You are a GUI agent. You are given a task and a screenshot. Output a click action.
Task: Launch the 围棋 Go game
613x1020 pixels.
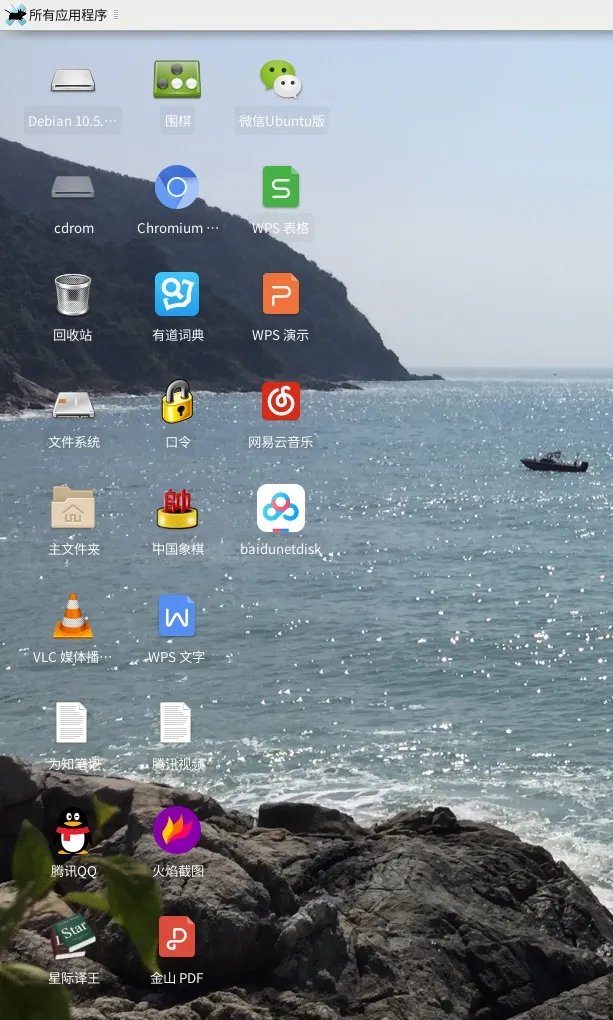pyautogui.click(x=177, y=81)
